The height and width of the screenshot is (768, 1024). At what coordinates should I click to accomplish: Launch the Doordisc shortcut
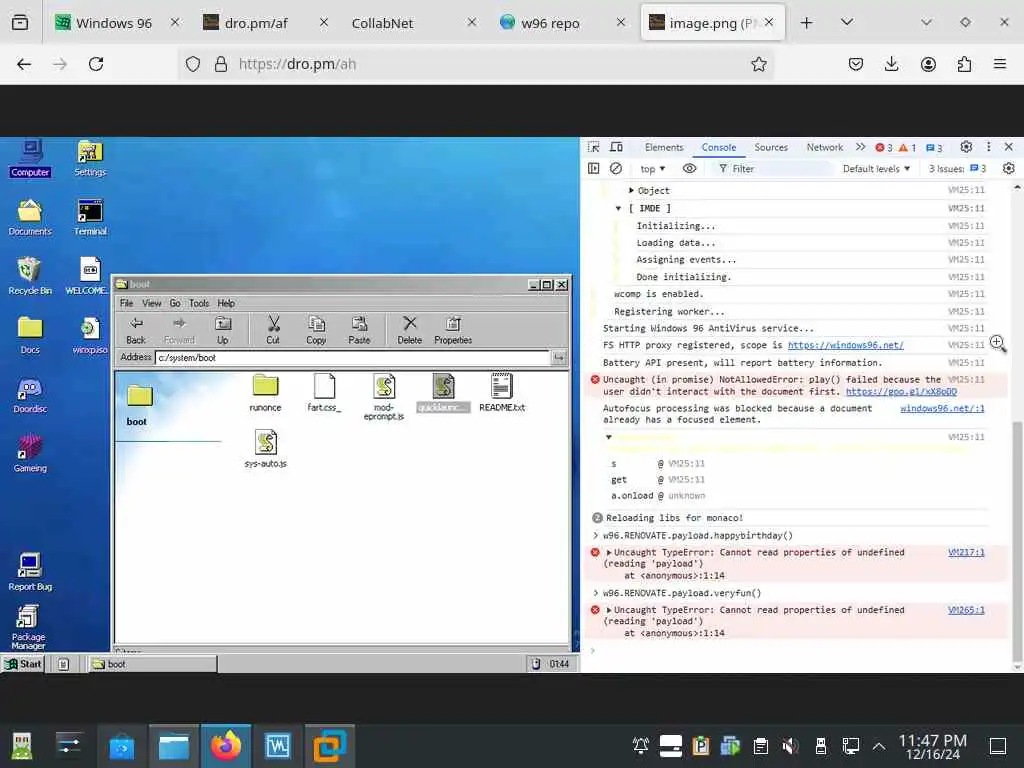(30, 395)
